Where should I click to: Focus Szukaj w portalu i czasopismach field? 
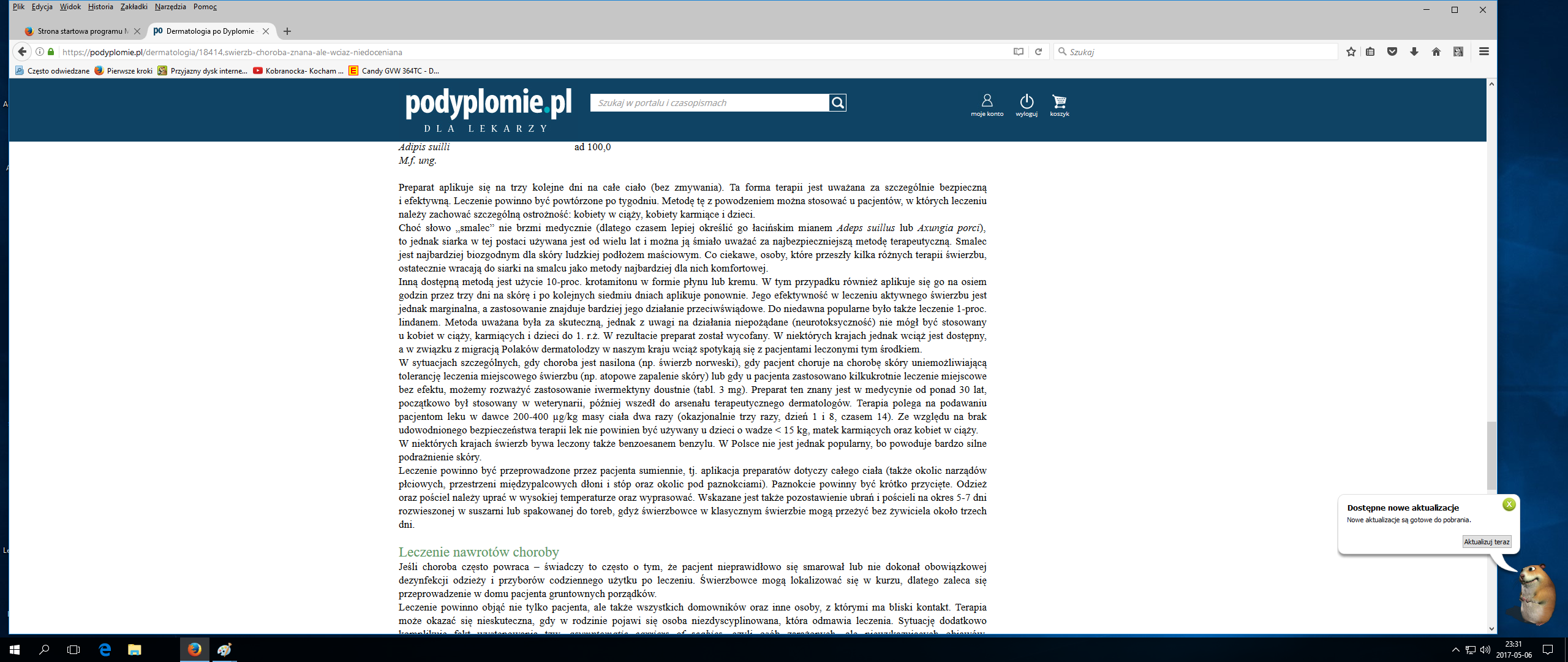[x=710, y=102]
